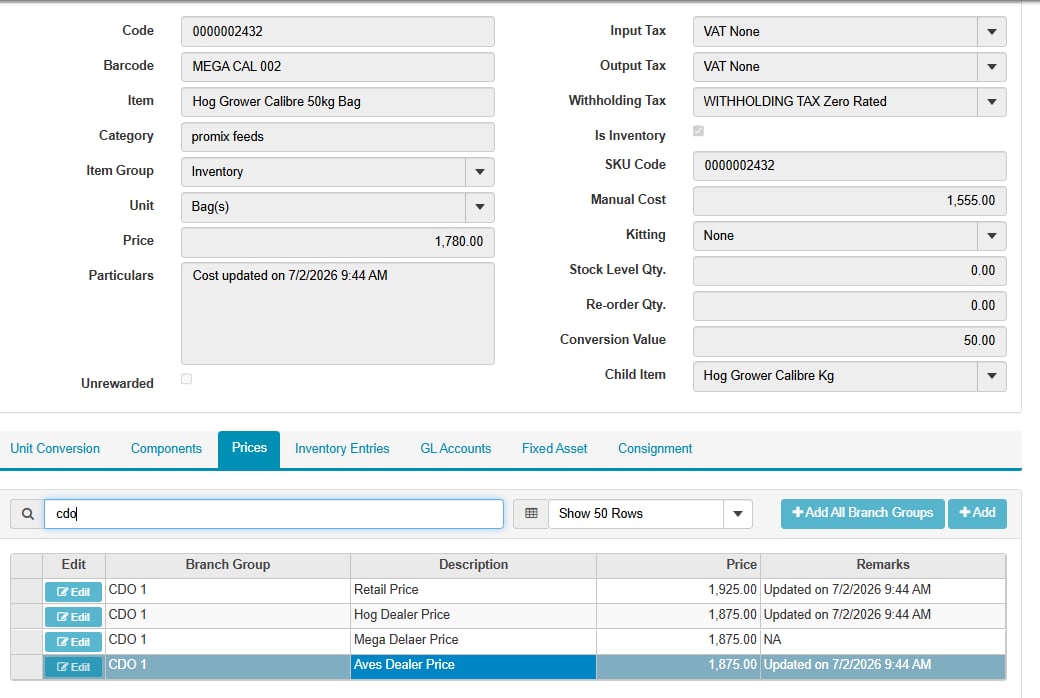
Task: Edit the Retail Price row
Action: (x=73, y=592)
